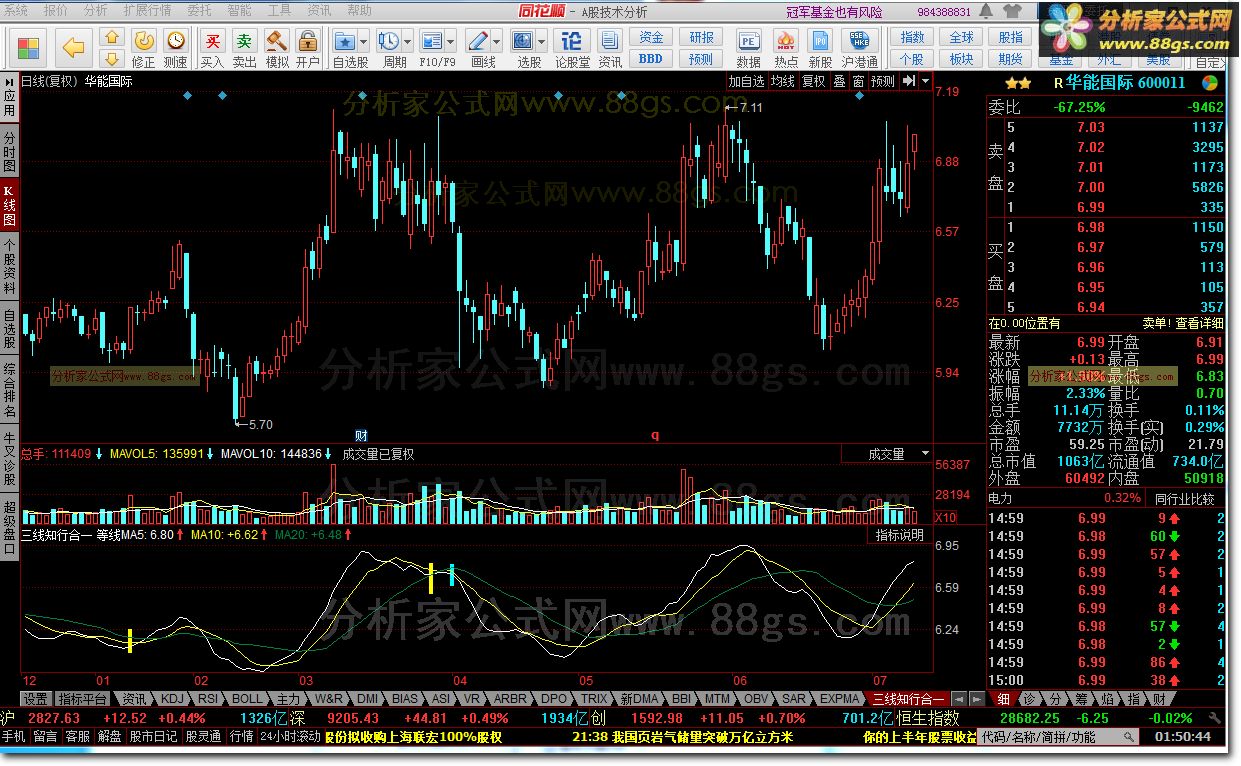Toggle 加自选 add to watchlist
Screen dimensions: 1241x766
point(746,81)
